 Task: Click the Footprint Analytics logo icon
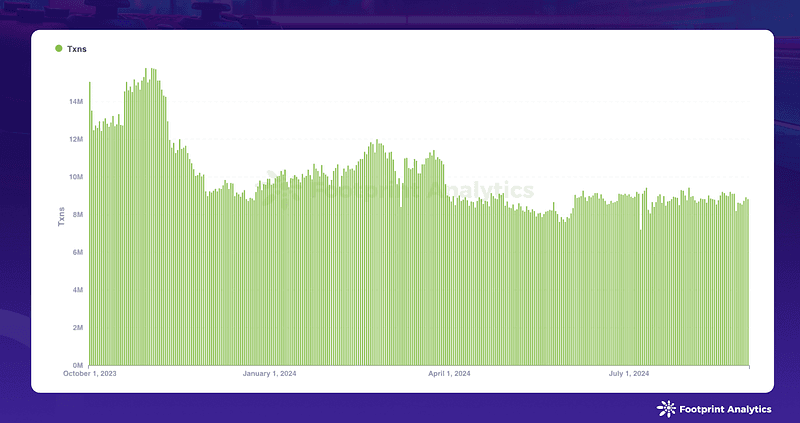click(x=666, y=409)
